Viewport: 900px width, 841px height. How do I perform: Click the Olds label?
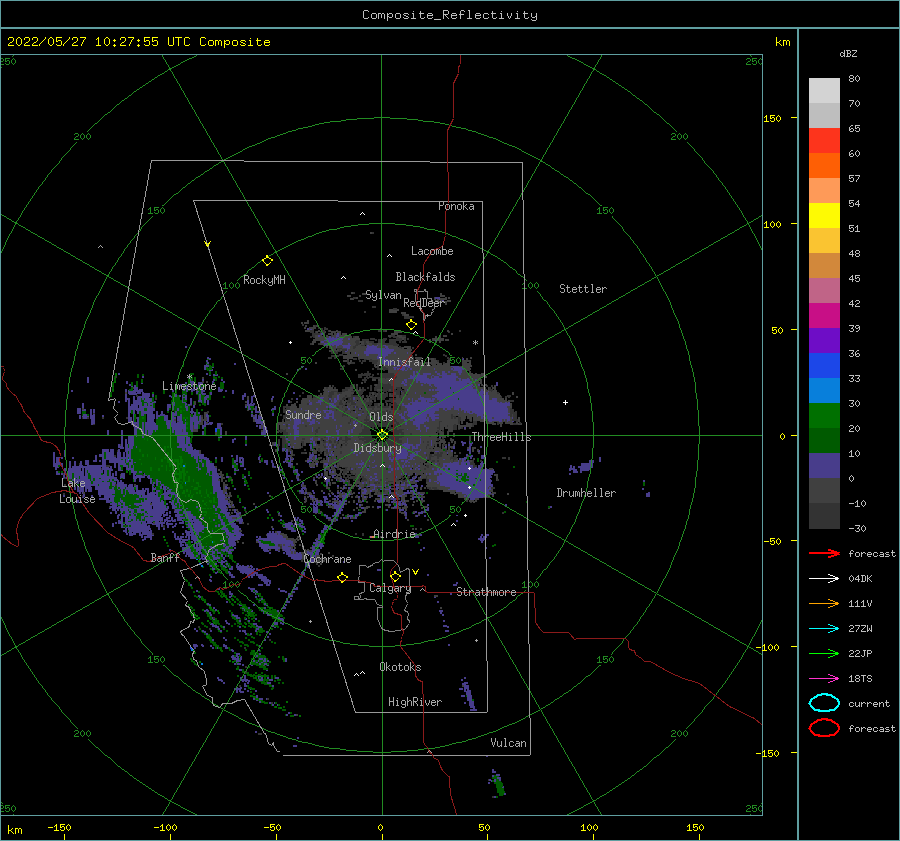coord(381,417)
